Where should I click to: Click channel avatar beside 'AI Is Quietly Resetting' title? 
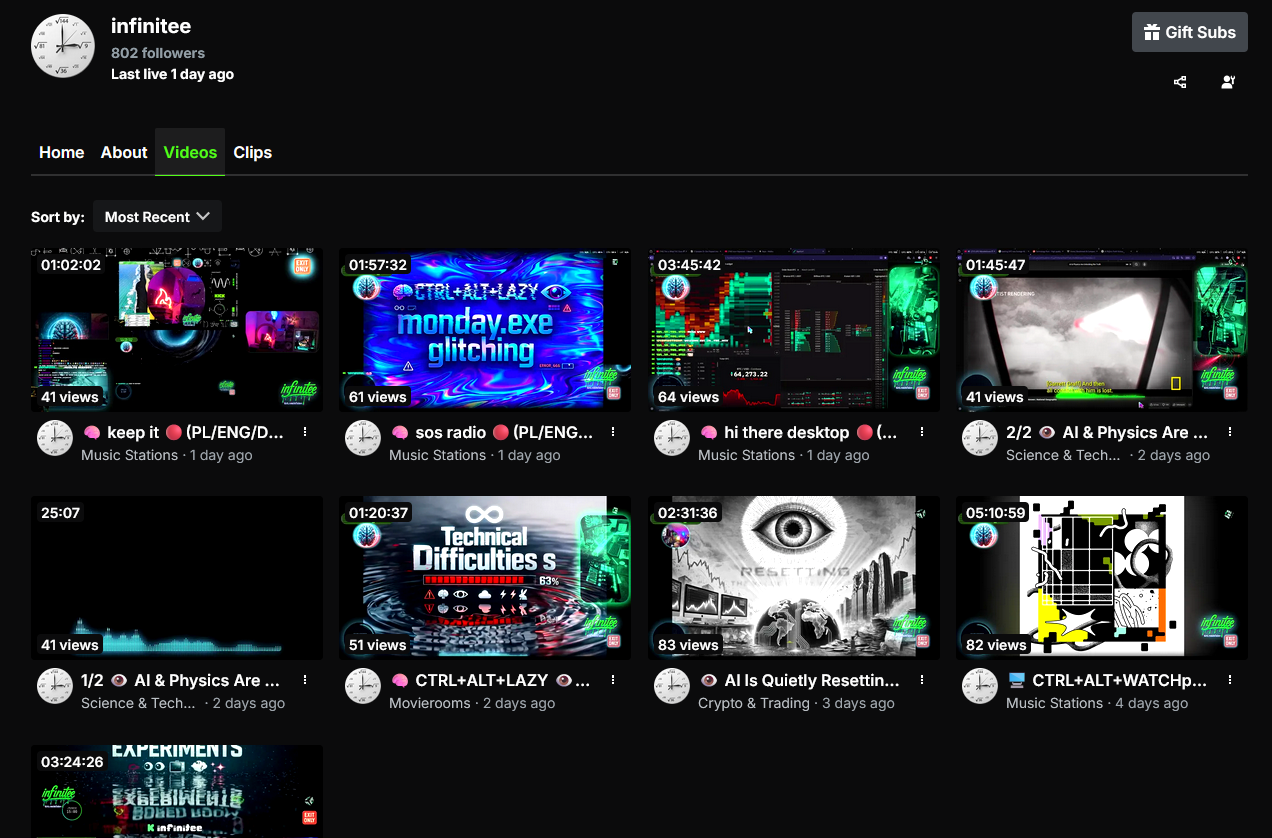click(672, 686)
